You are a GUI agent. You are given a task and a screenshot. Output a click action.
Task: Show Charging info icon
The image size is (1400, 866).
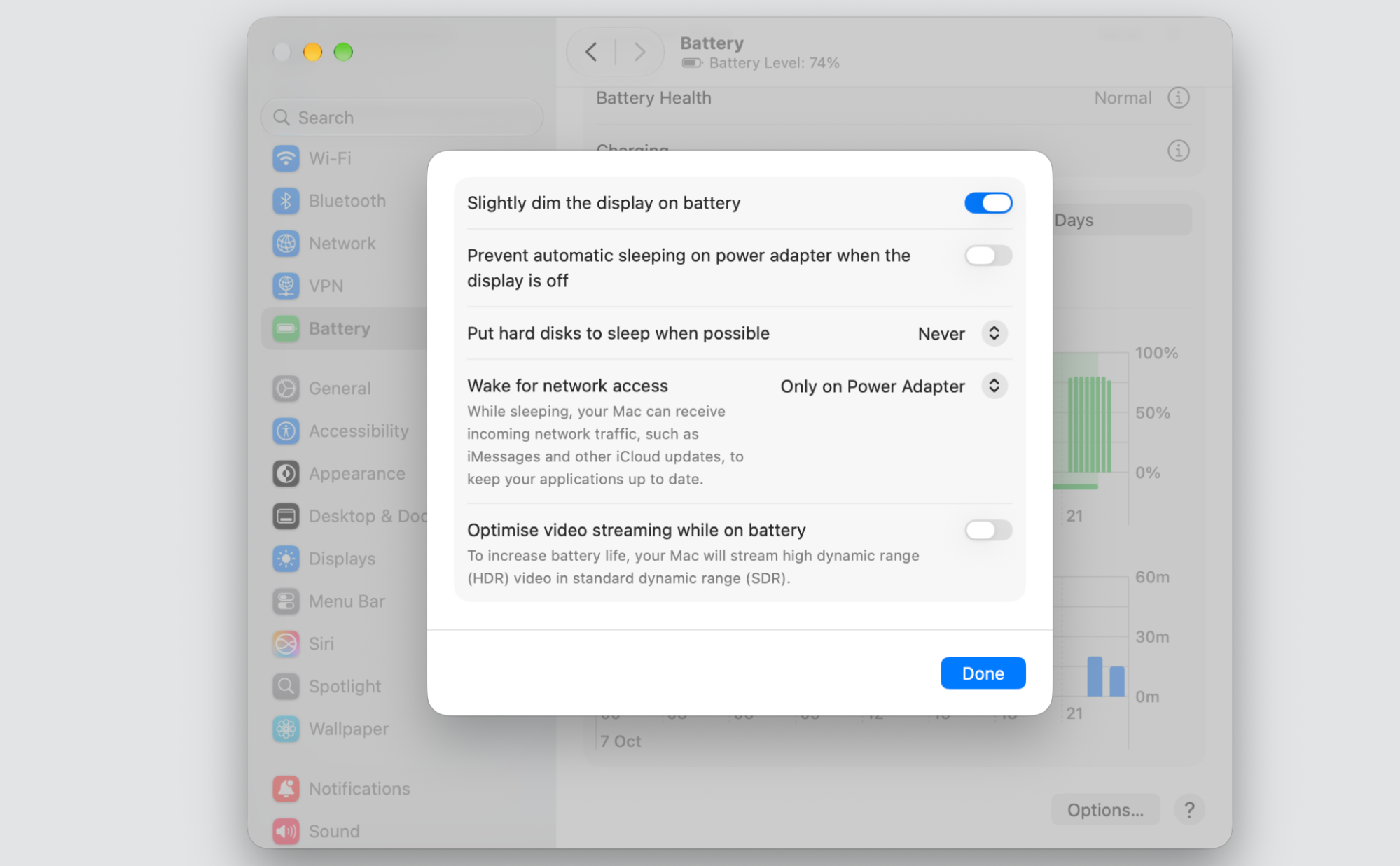pyautogui.click(x=1179, y=151)
